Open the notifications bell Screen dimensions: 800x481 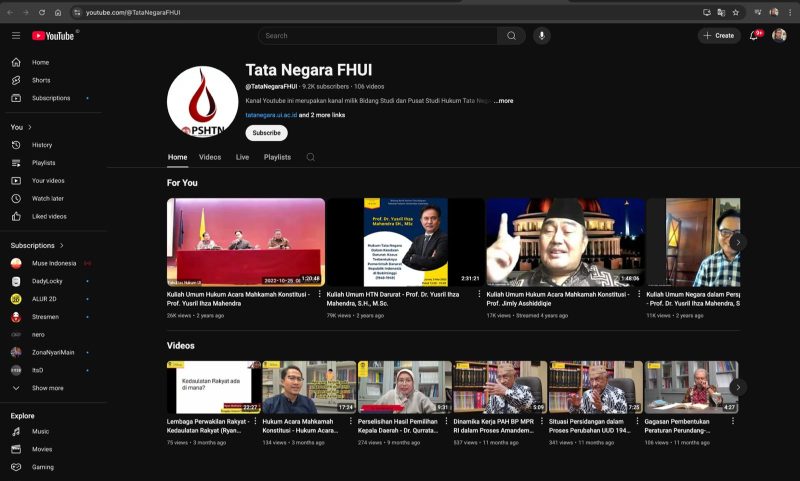point(754,36)
